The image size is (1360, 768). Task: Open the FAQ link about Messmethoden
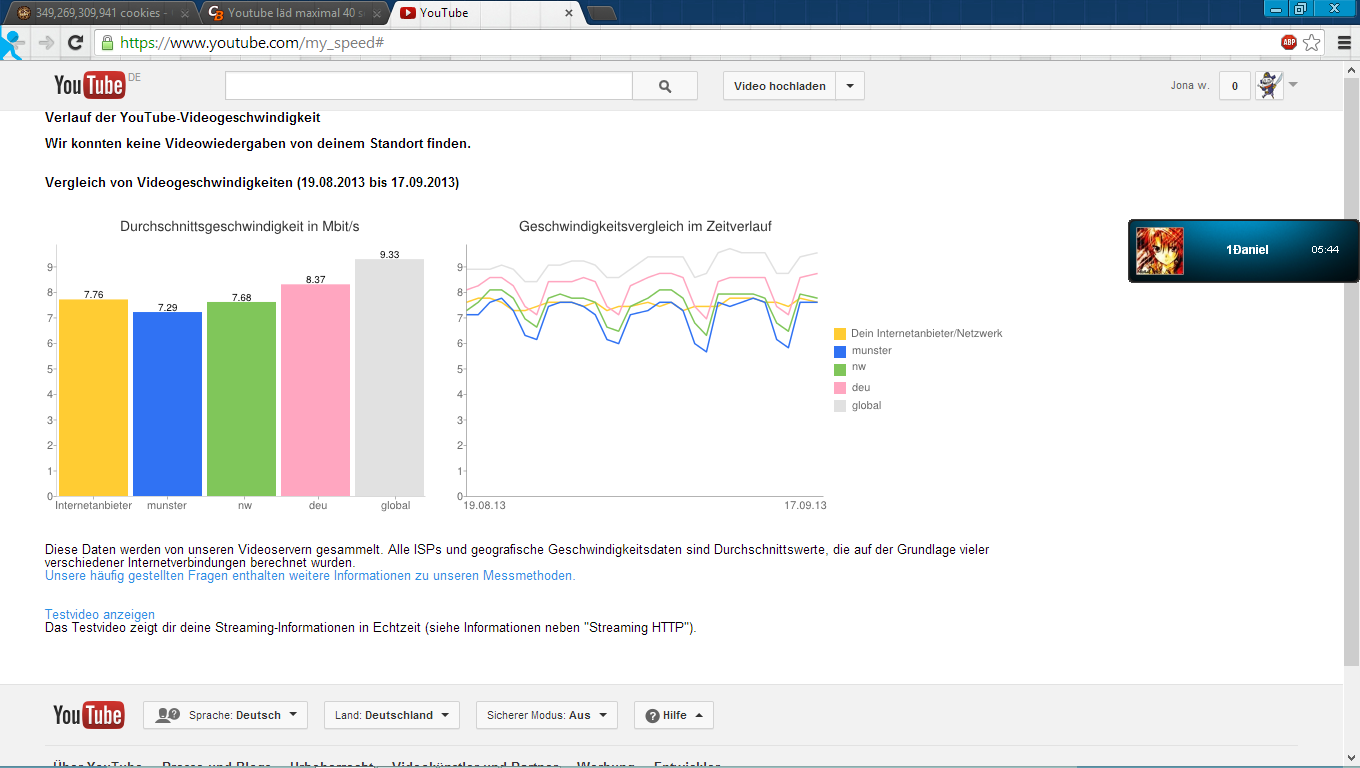click(x=310, y=576)
